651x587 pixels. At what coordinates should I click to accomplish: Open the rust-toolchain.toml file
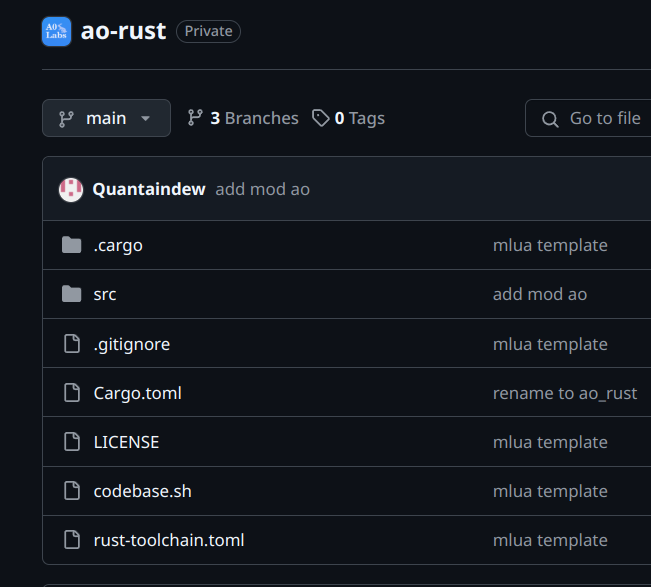point(169,540)
